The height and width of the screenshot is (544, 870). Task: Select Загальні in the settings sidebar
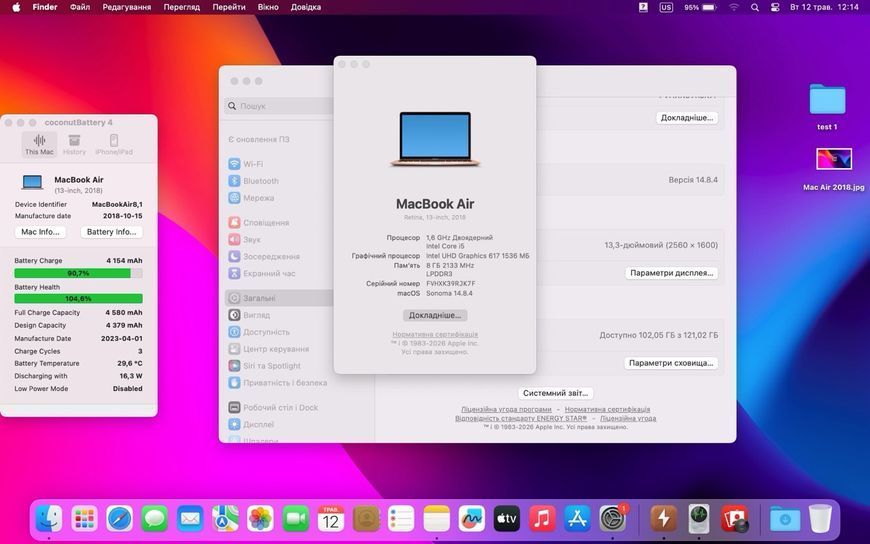pos(279,298)
